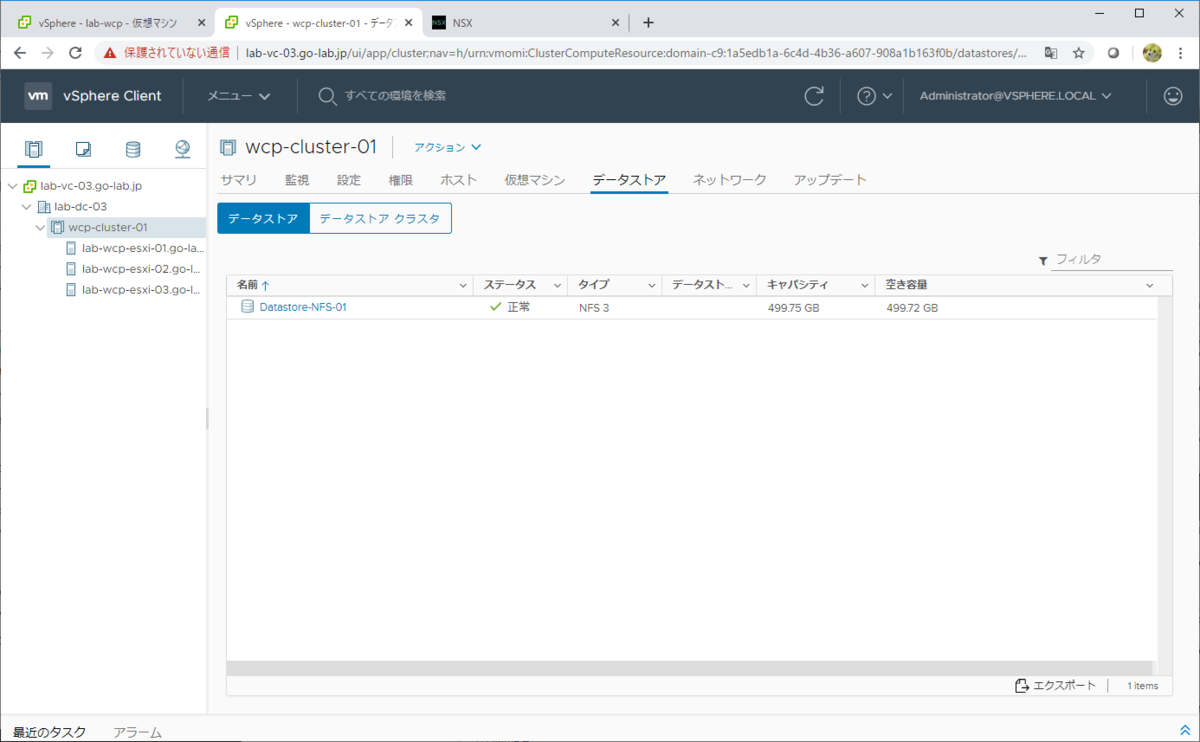Click the browser address bar URL

[636, 53]
